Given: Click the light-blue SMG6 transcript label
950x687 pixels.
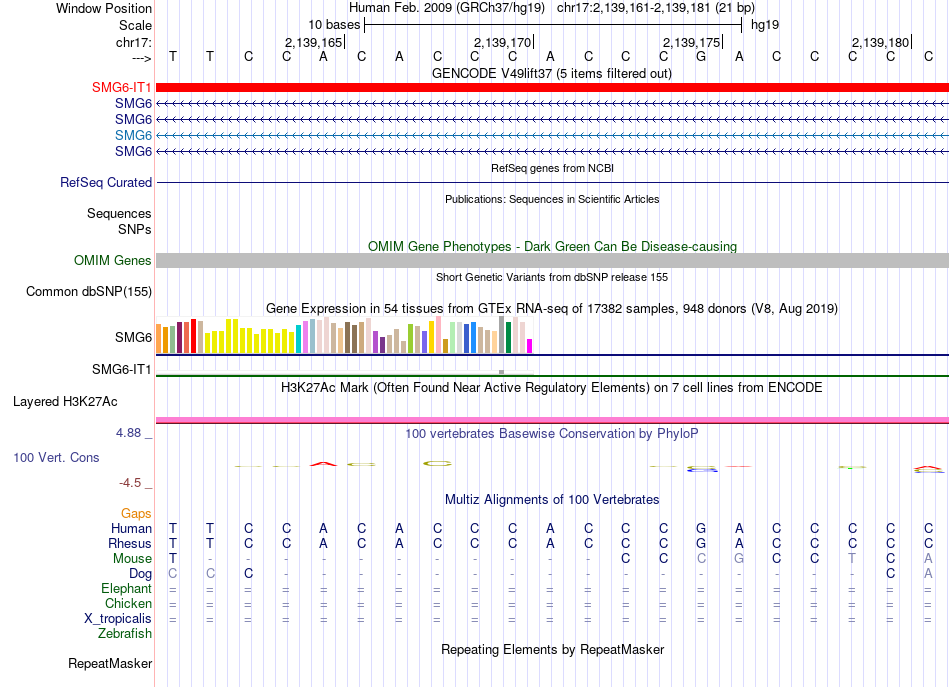Looking at the screenshot, I should [x=133, y=135].
